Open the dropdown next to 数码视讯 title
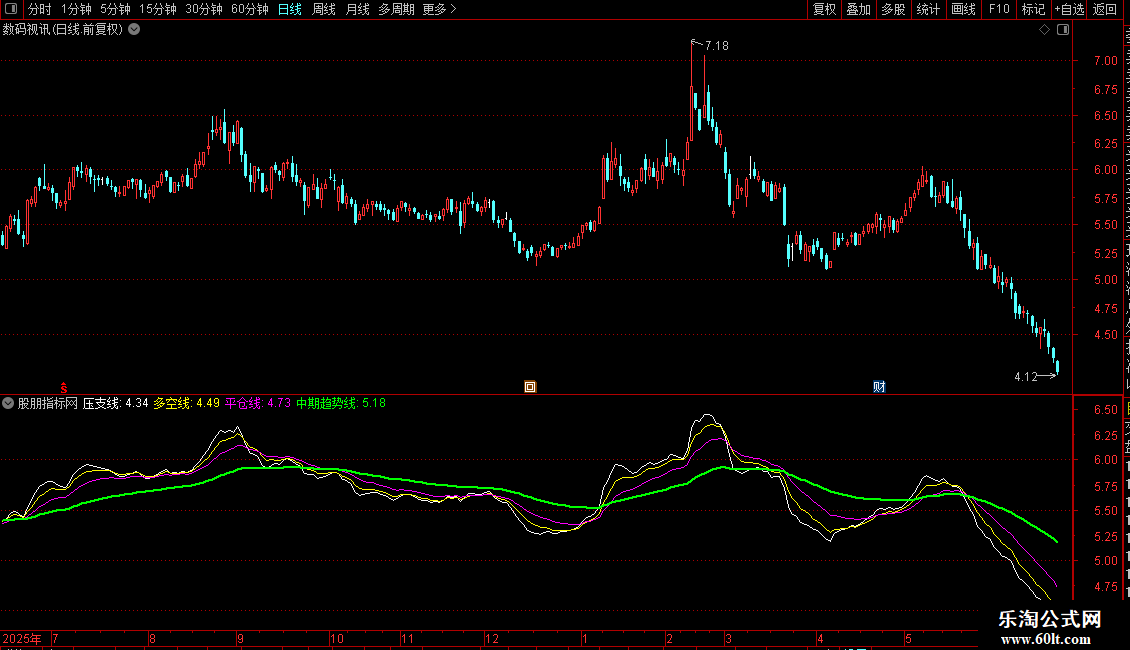 point(134,30)
